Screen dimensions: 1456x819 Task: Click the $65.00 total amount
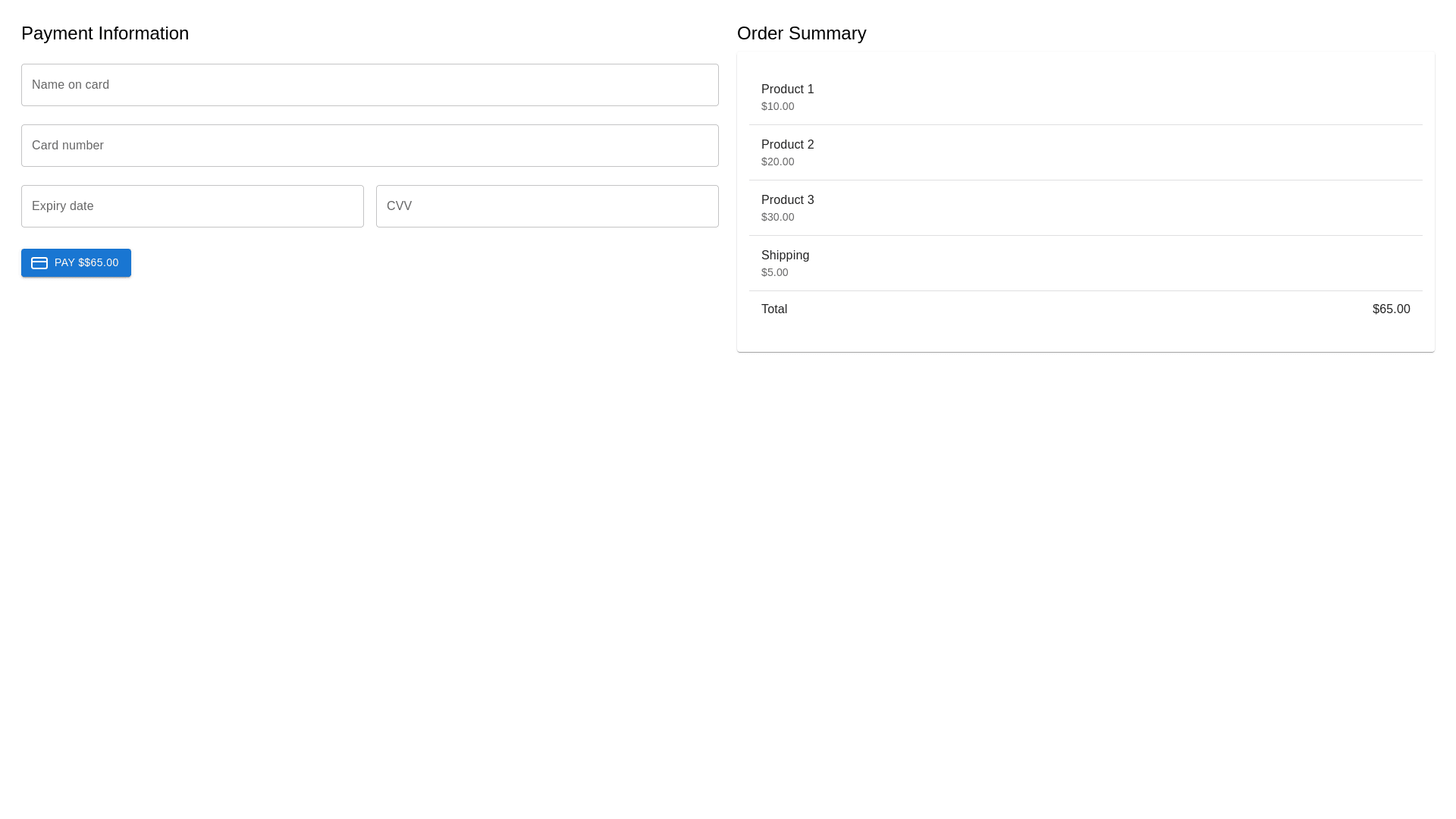point(1390,309)
